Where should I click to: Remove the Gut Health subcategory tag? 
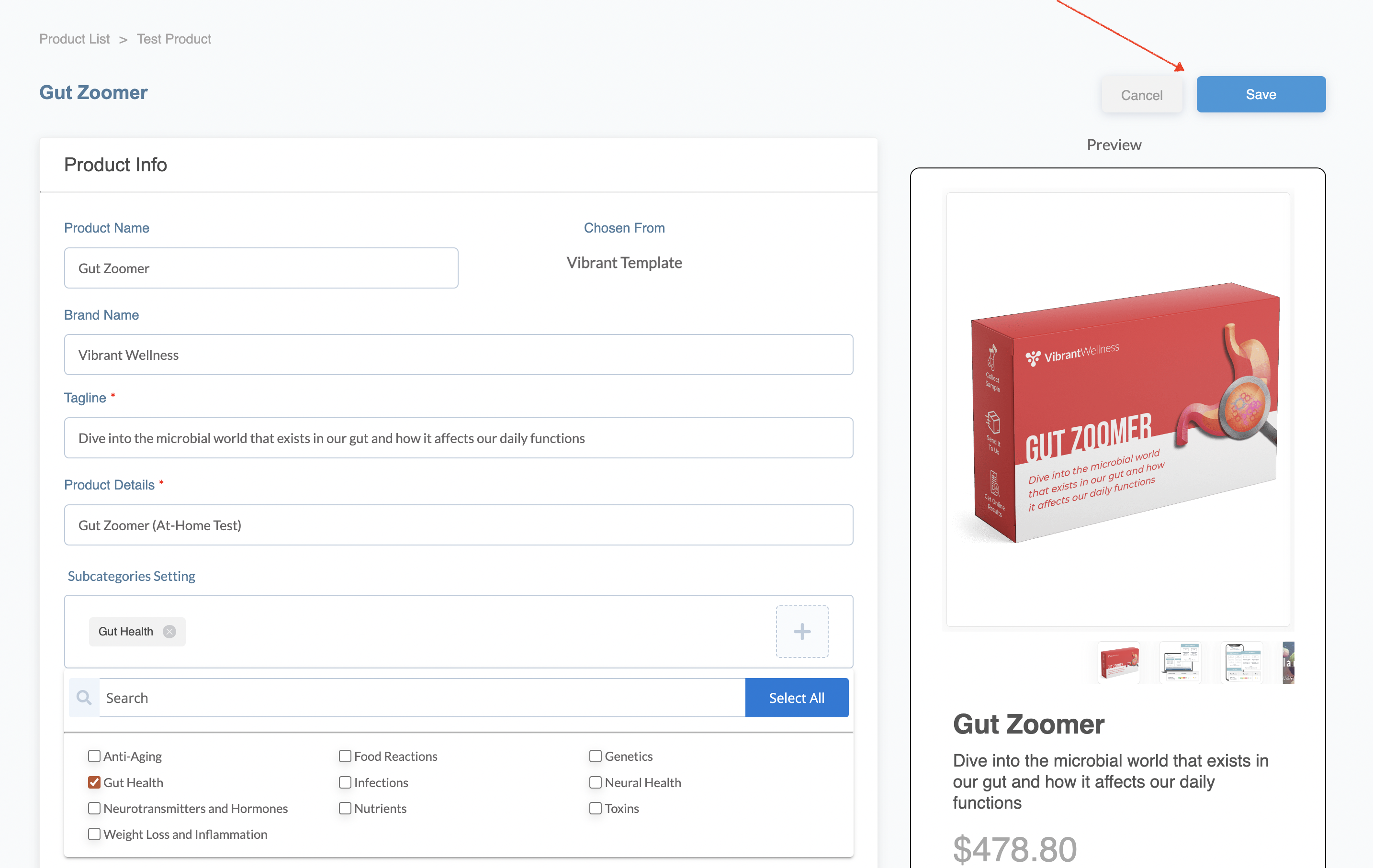point(169,632)
